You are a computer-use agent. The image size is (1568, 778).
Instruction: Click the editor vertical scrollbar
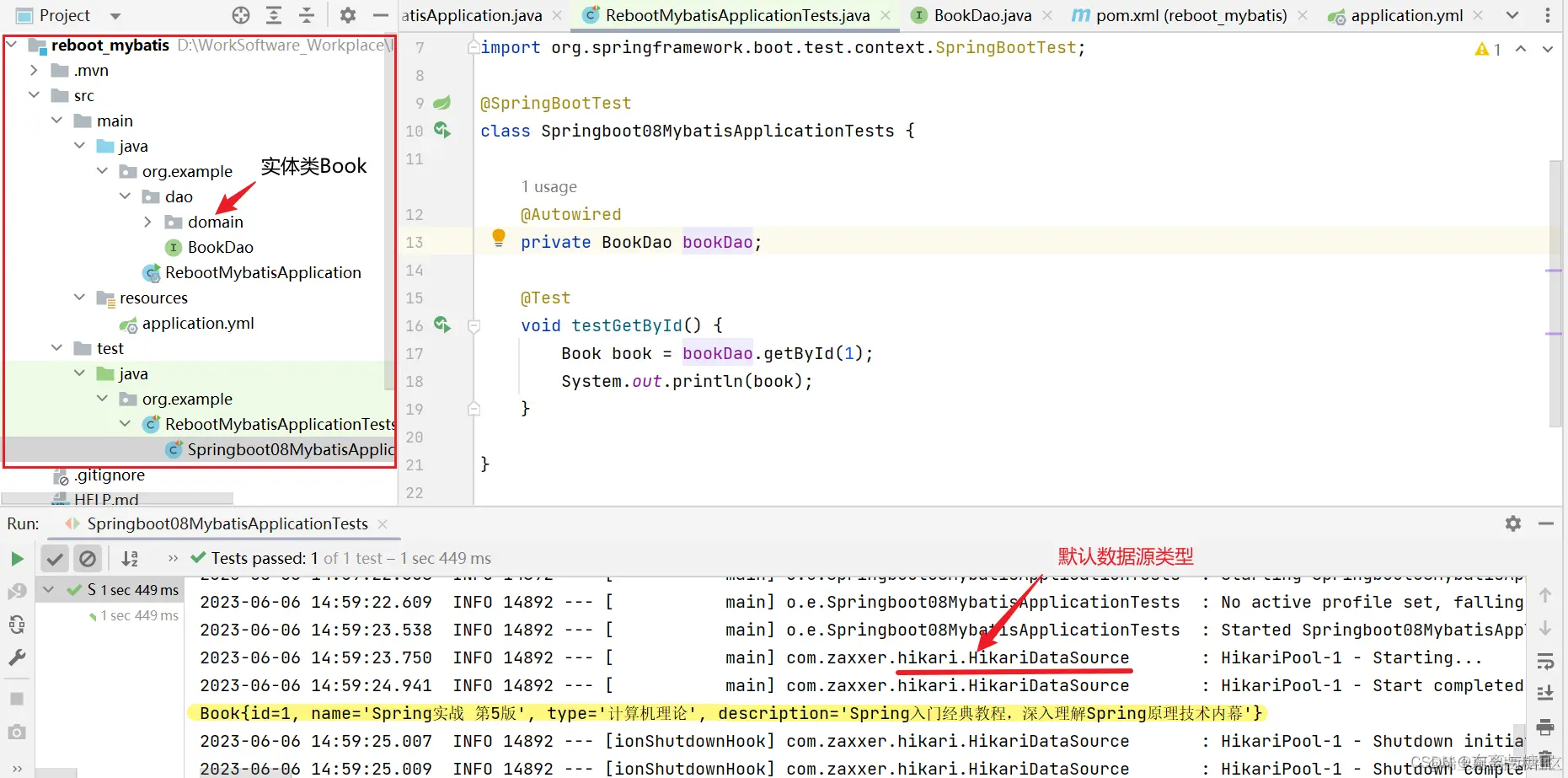pyautogui.click(x=1556, y=293)
